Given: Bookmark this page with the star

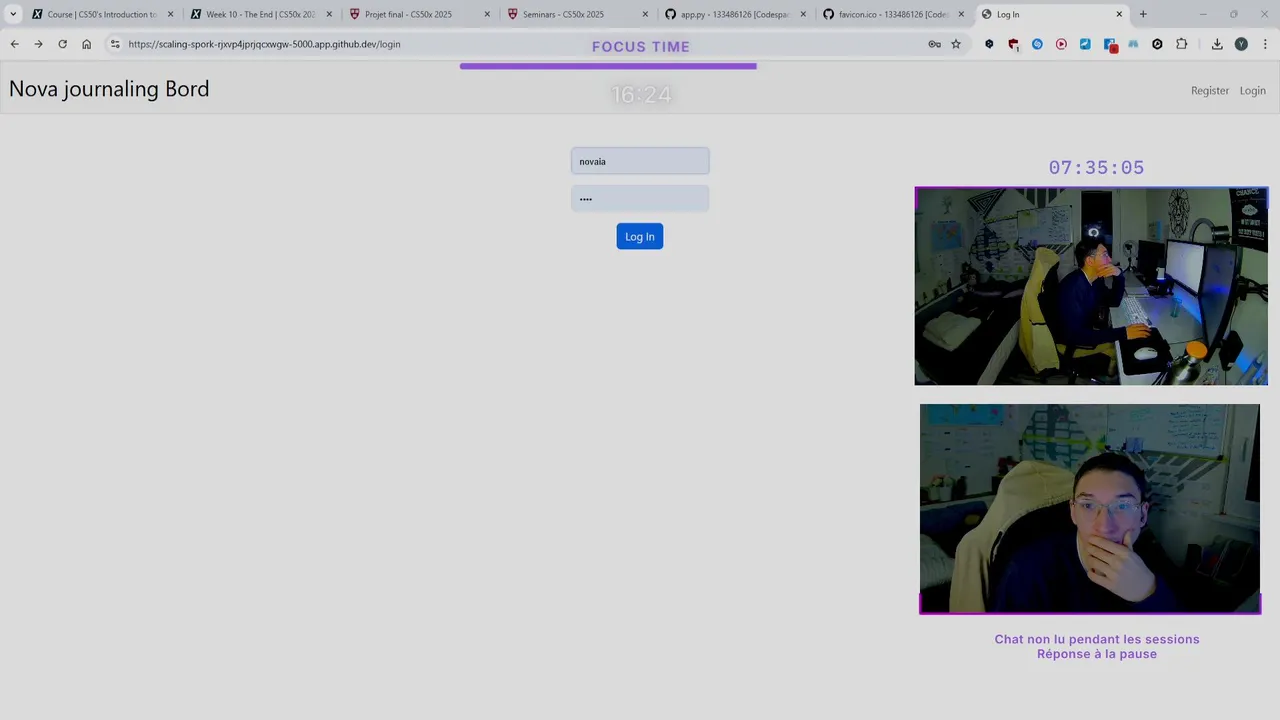Looking at the screenshot, I should click(956, 44).
